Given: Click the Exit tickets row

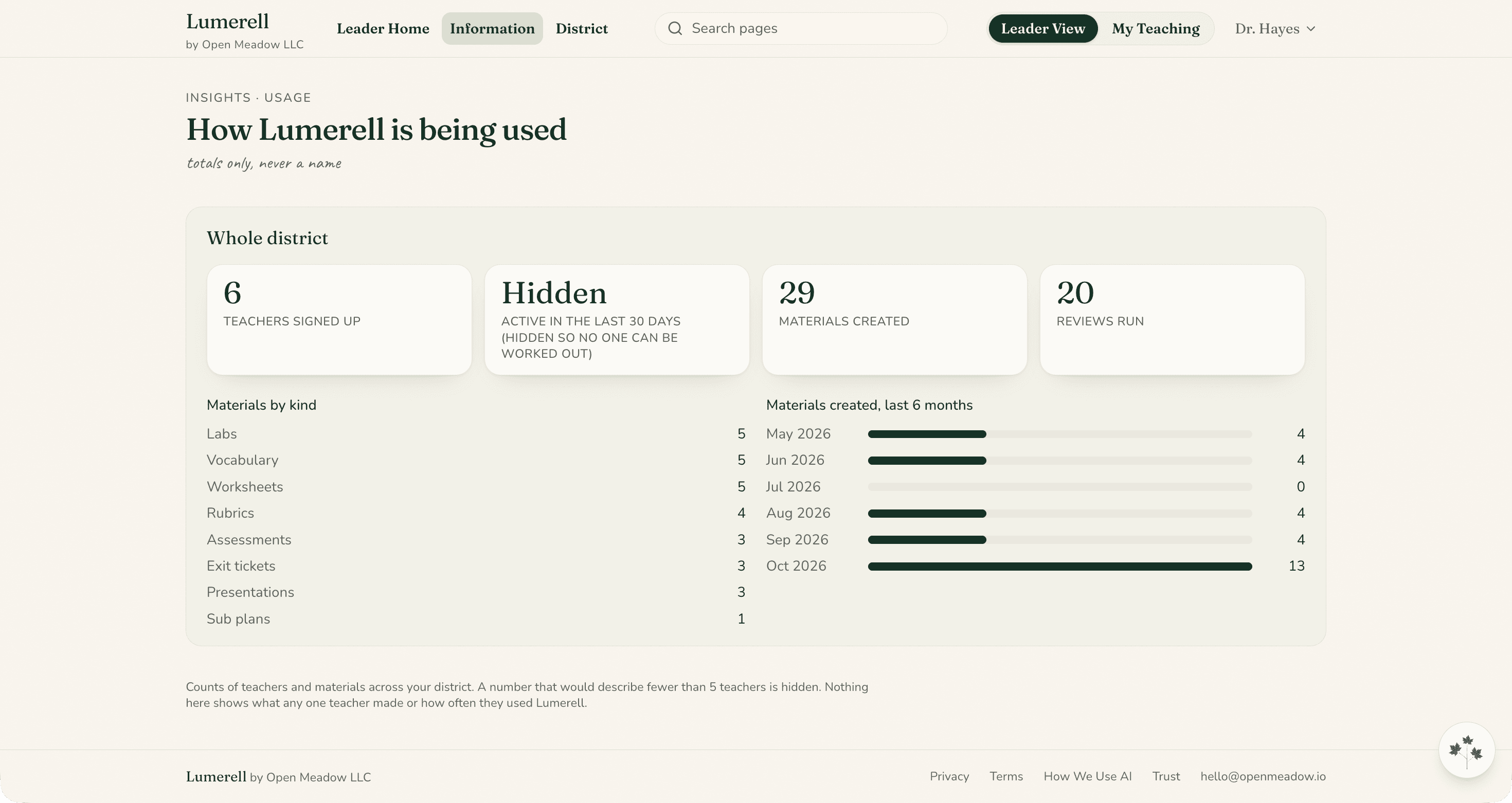Looking at the screenshot, I should pyautogui.click(x=476, y=565).
